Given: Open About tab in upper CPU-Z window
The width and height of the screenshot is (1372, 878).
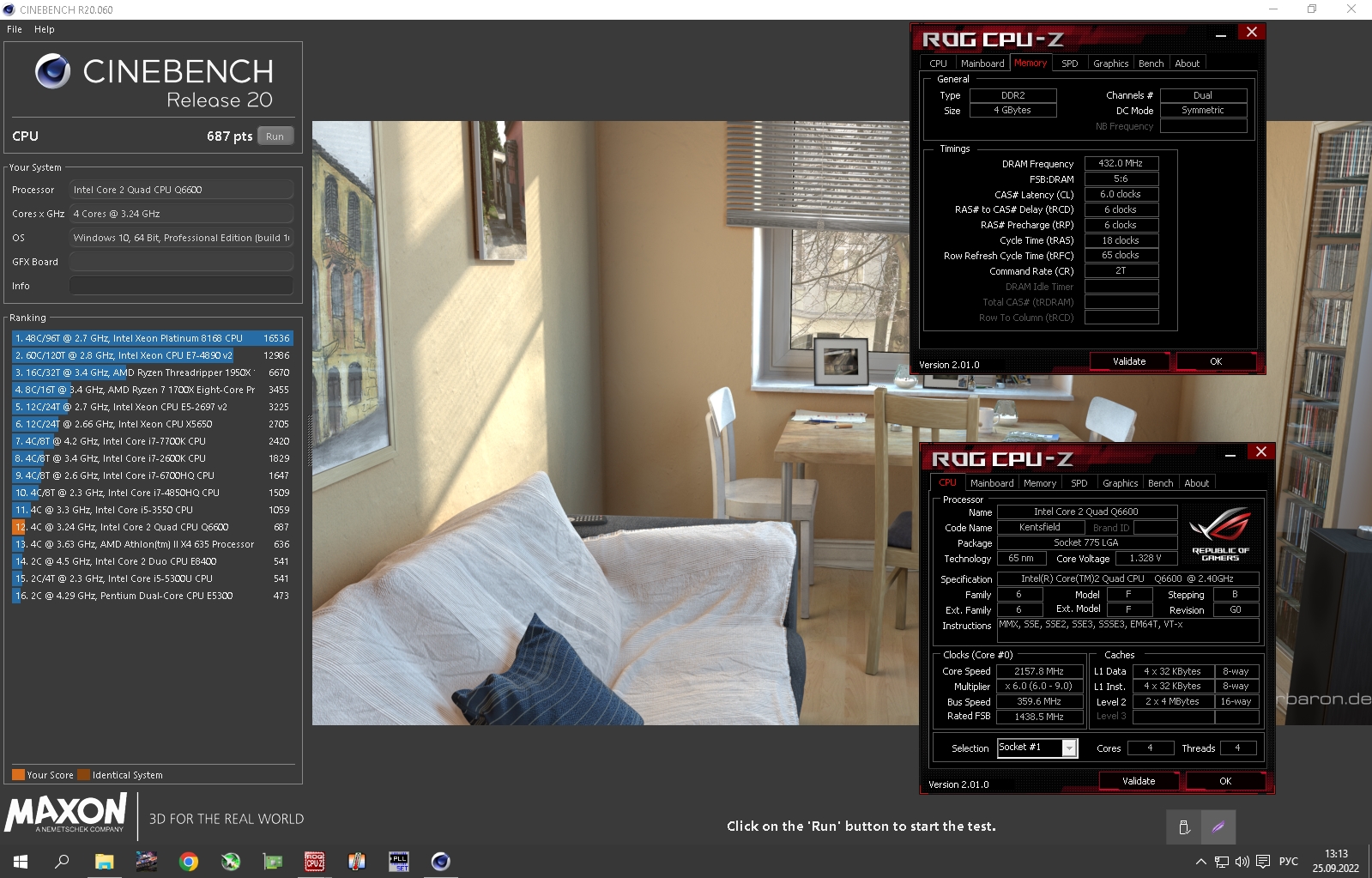Looking at the screenshot, I should point(1188,64).
